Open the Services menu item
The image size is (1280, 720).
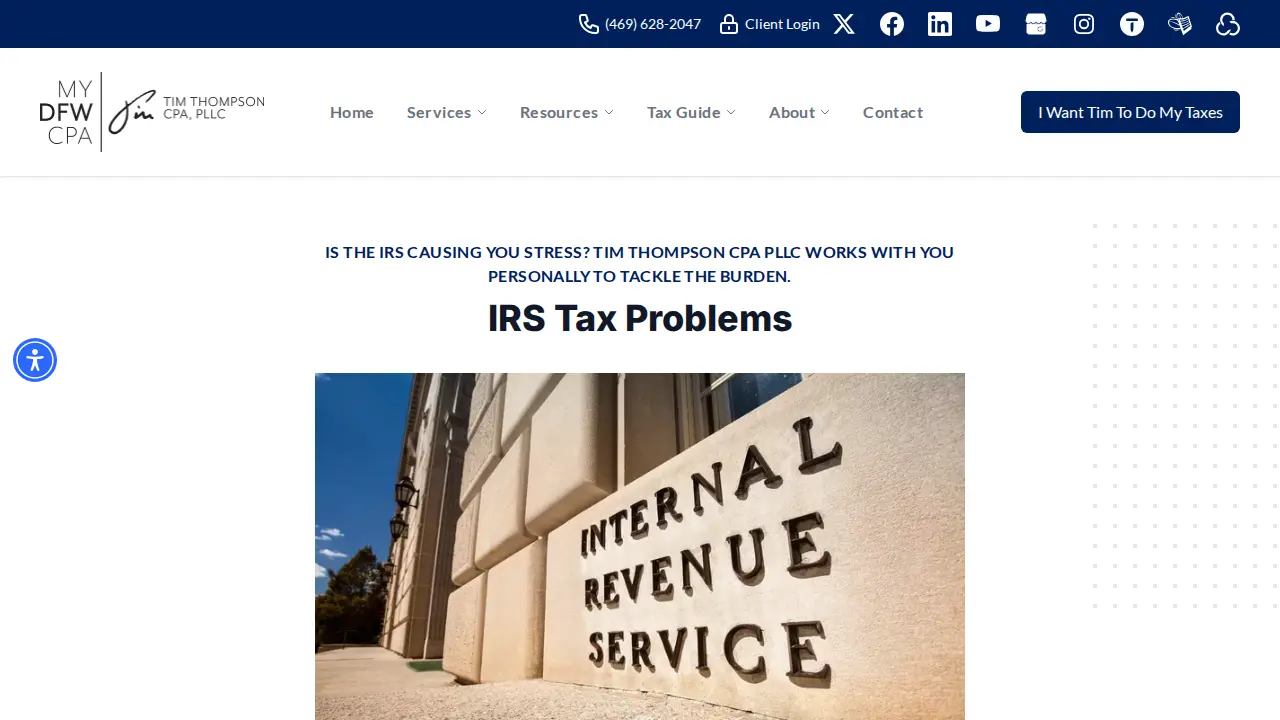pyautogui.click(x=439, y=112)
